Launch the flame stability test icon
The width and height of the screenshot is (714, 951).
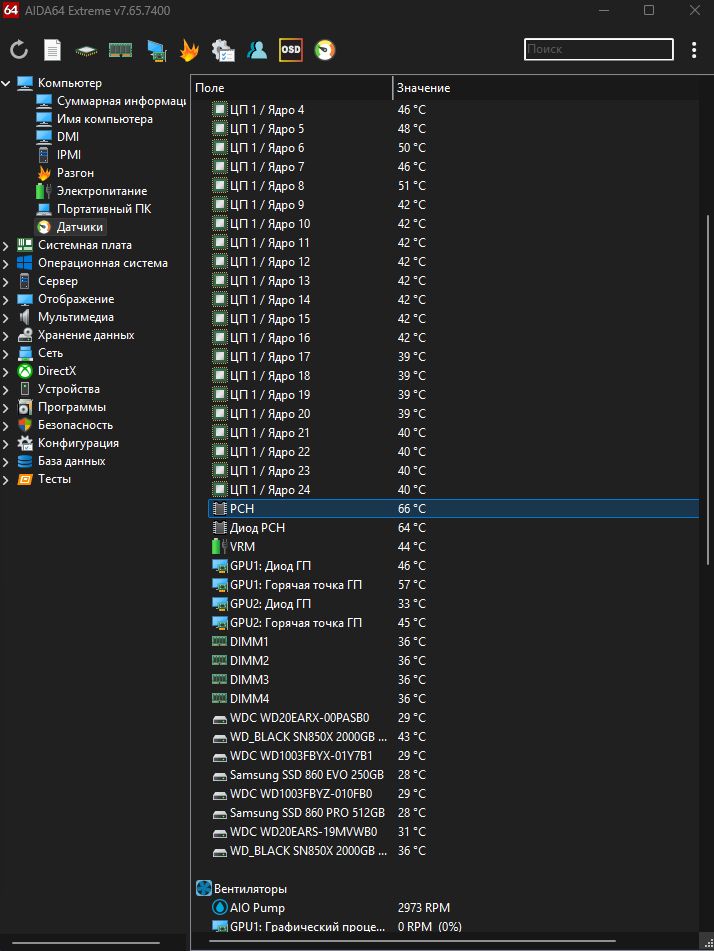(189, 50)
